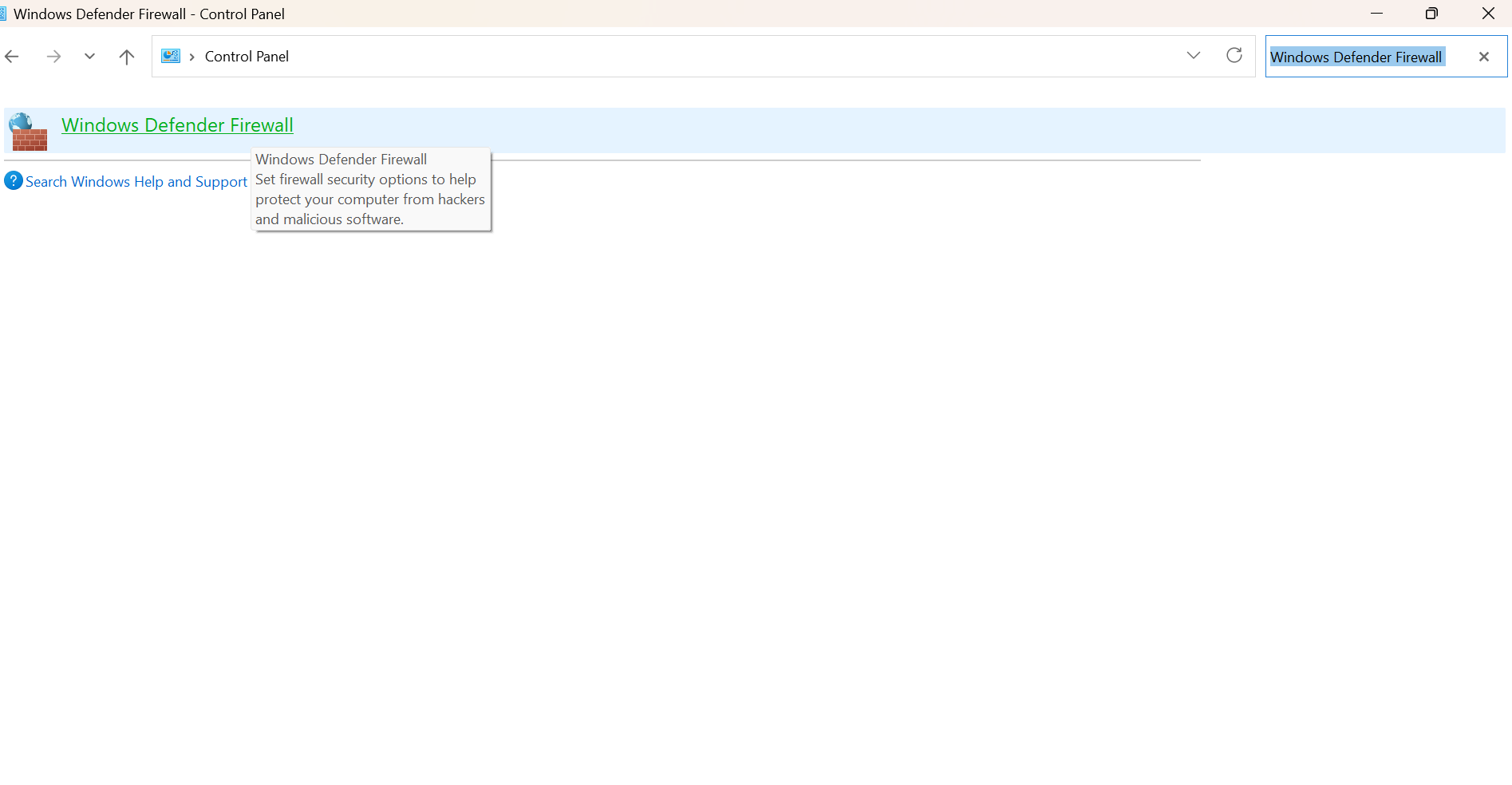Click the firewall brick wall icon
Image resolution: width=1512 pixels, height=785 pixels.
click(29, 132)
